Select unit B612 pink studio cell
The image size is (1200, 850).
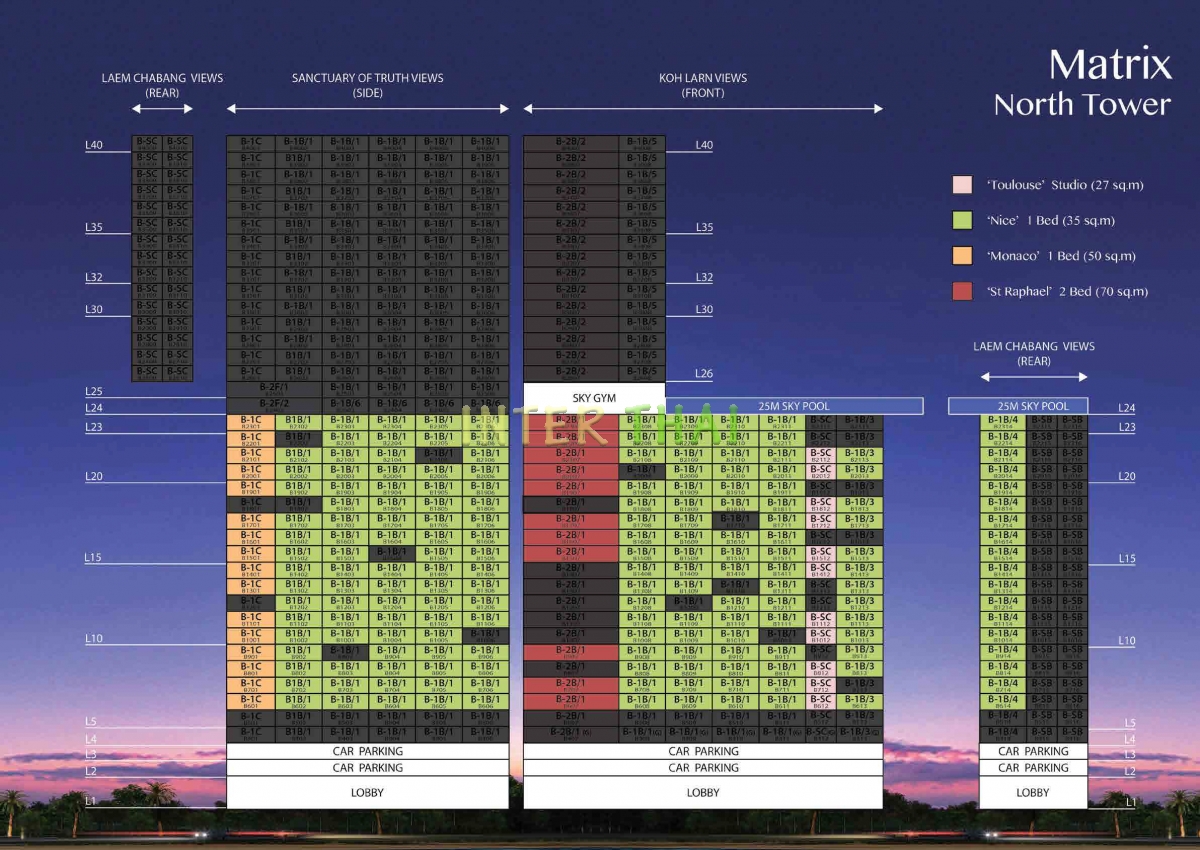tap(820, 701)
